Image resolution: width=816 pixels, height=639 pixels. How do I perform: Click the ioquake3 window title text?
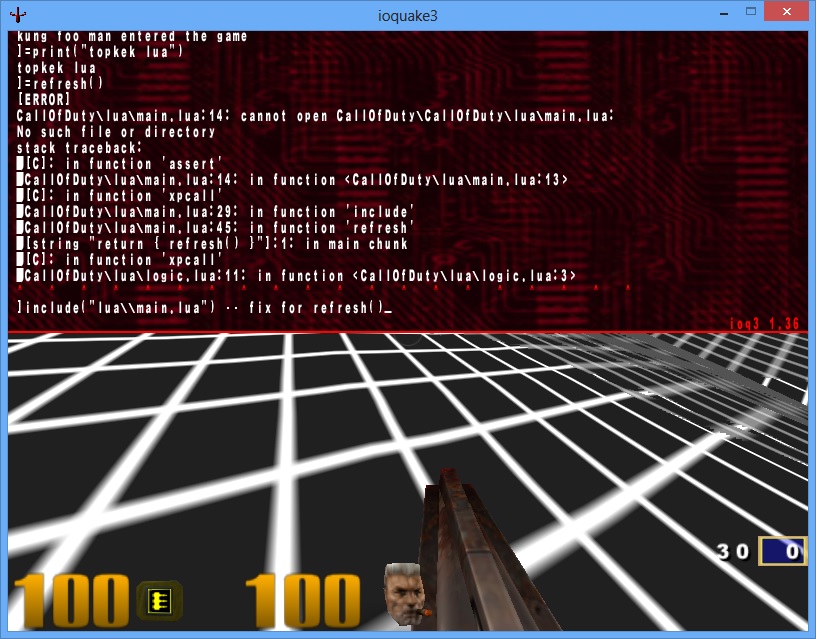tap(407, 14)
